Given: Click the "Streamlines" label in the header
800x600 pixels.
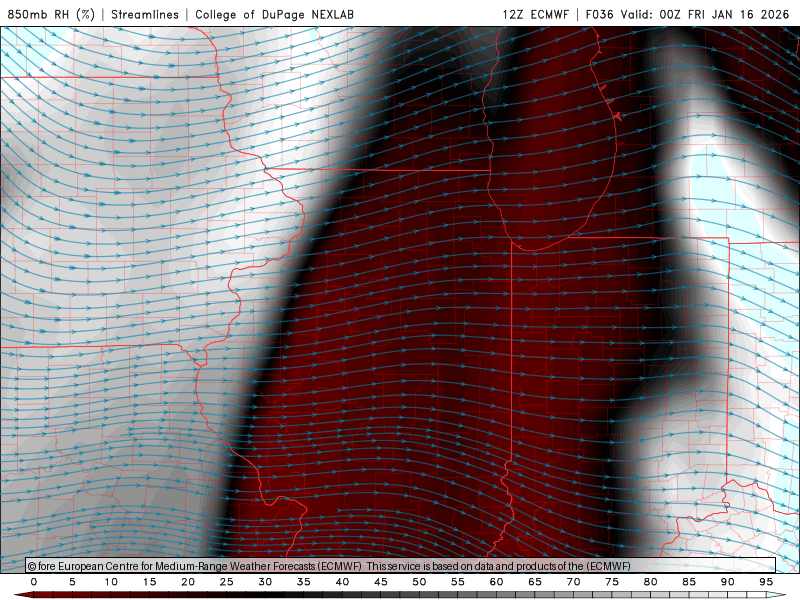Looking at the screenshot, I should pos(145,15).
